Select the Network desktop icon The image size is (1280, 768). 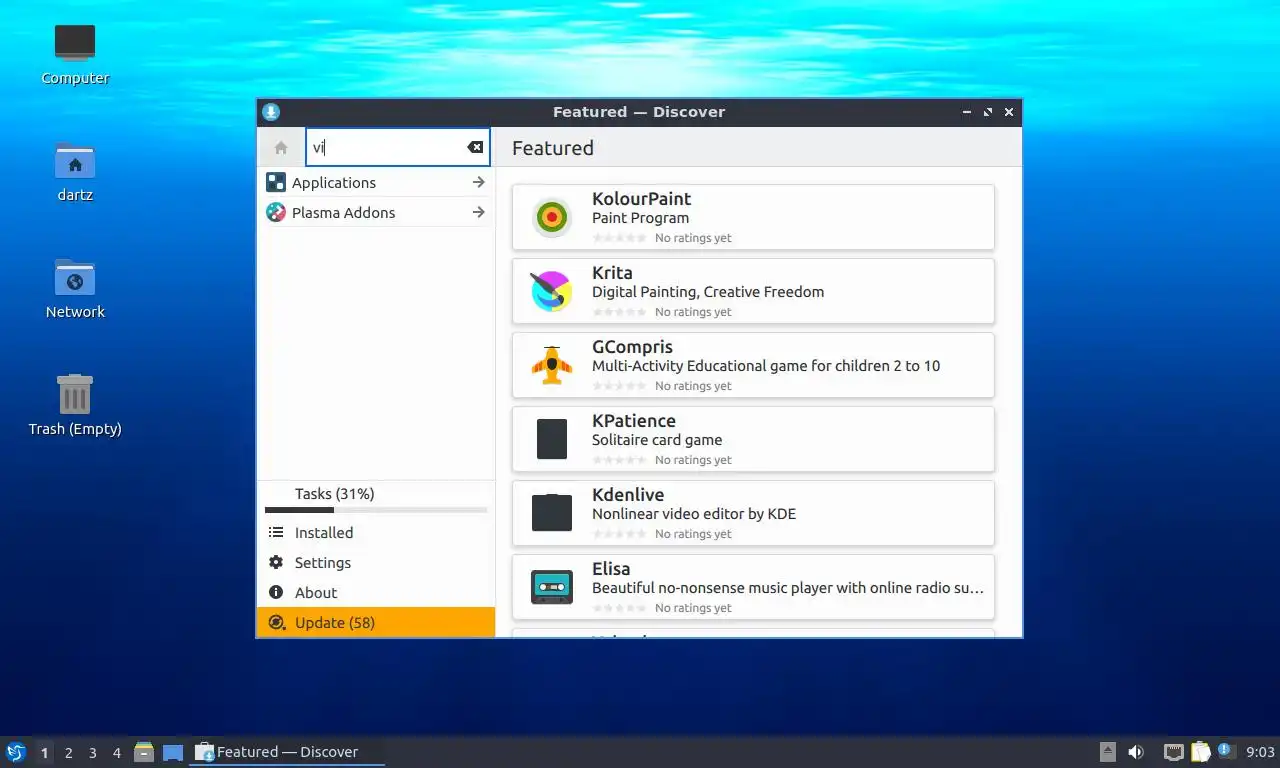coord(75,277)
